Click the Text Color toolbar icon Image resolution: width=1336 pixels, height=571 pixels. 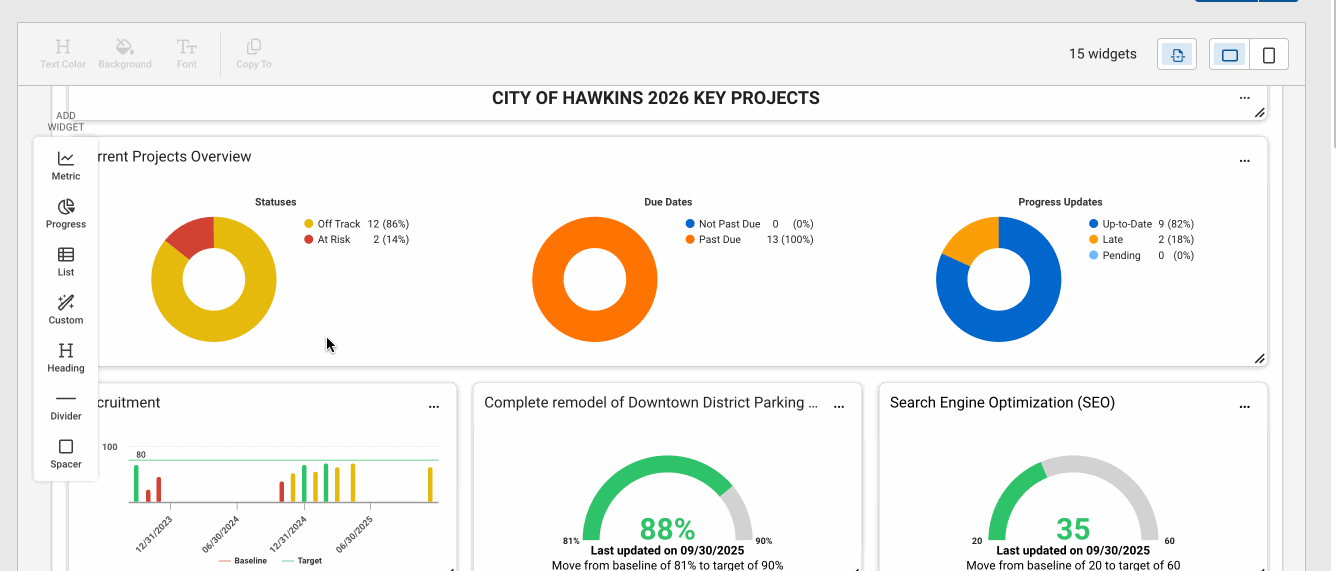point(63,54)
